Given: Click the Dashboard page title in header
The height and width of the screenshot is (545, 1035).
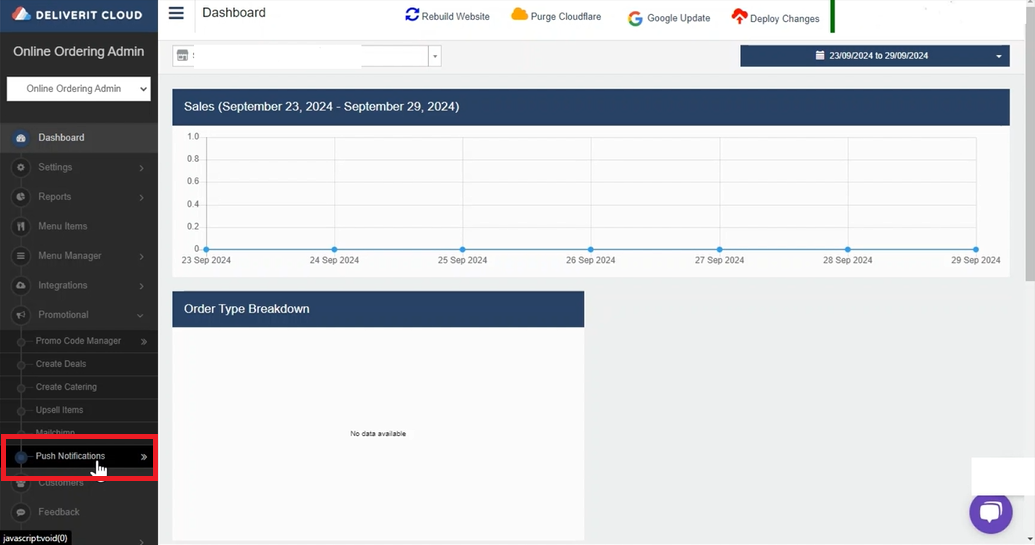Looking at the screenshot, I should tap(234, 13).
